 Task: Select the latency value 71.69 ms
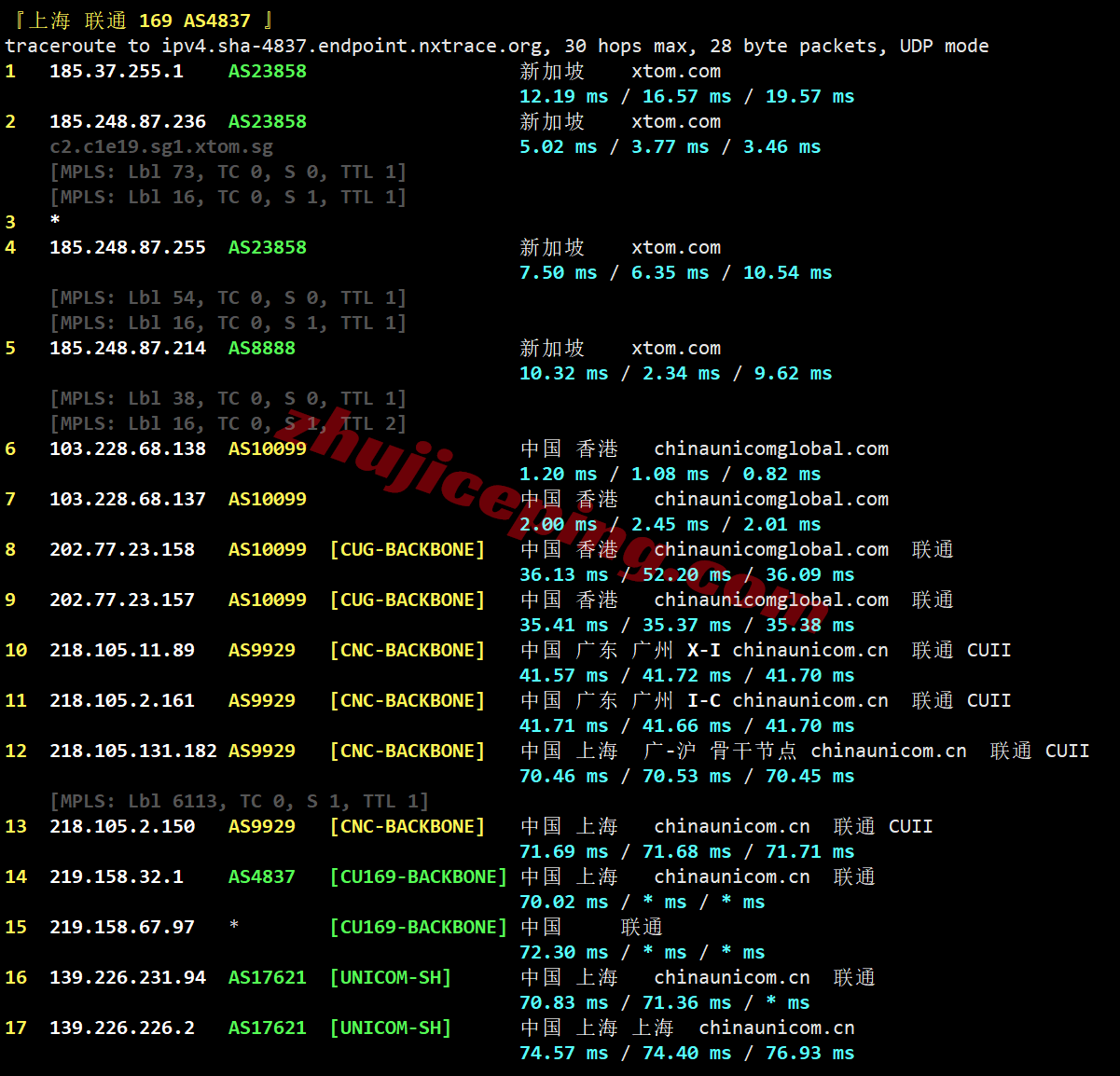click(x=564, y=851)
